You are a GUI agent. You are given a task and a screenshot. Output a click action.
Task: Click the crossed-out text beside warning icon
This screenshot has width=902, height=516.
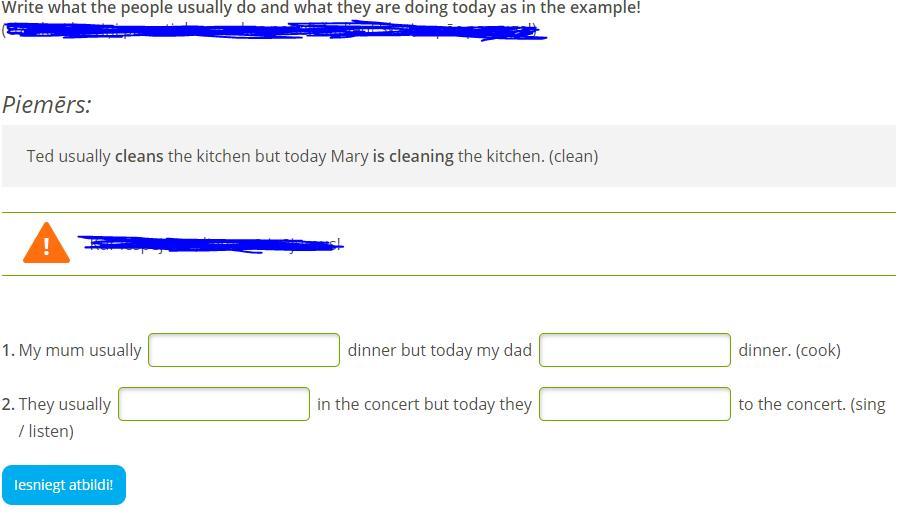(x=210, y=243)
